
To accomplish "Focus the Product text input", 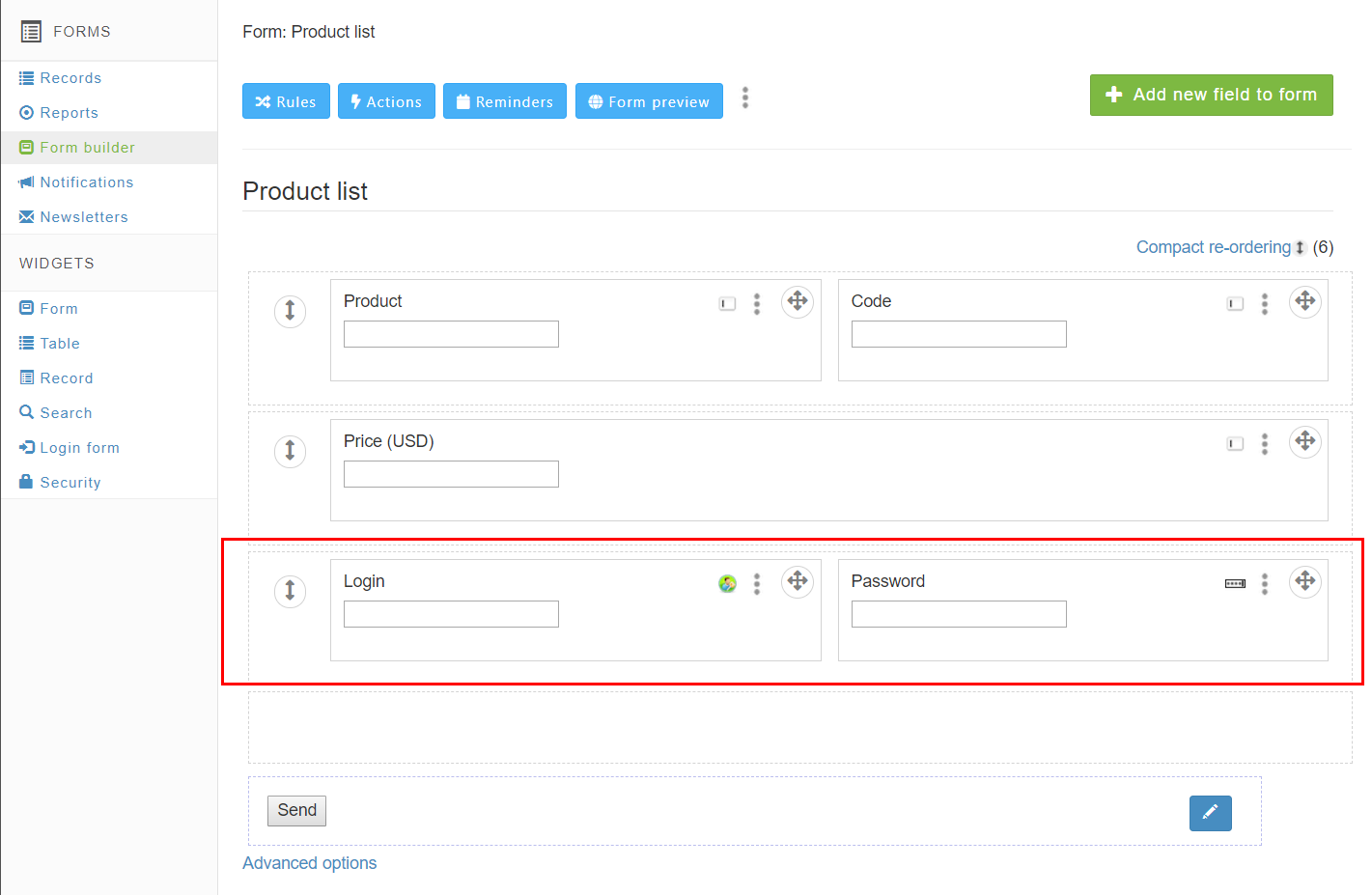I will point(451,334).
